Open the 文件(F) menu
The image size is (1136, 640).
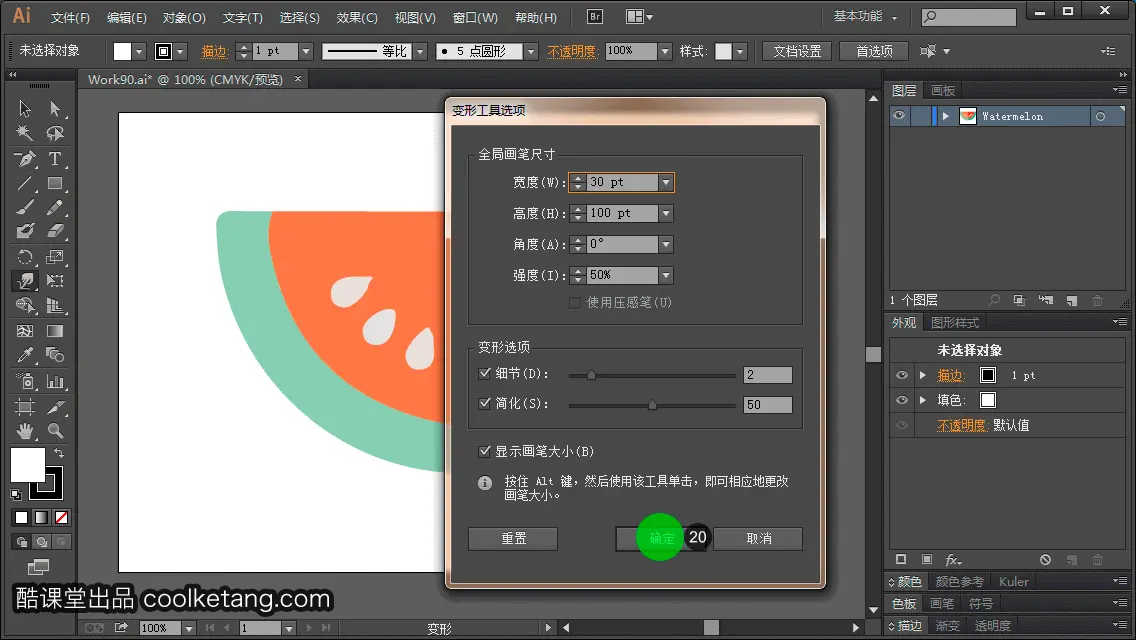tap(70, 17)
